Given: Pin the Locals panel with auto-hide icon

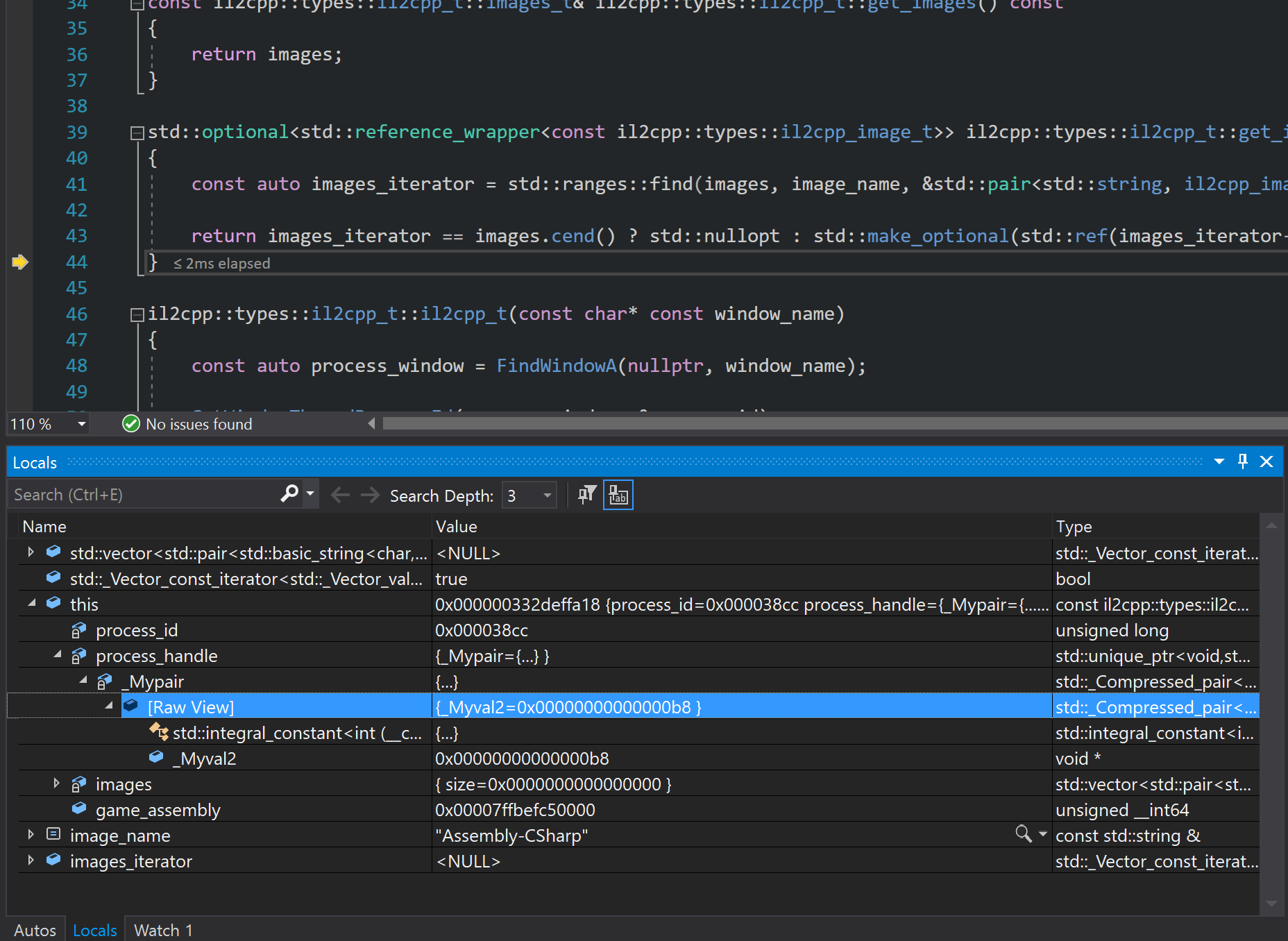Looking at the screenshot, I should (x=1243, y=461).
